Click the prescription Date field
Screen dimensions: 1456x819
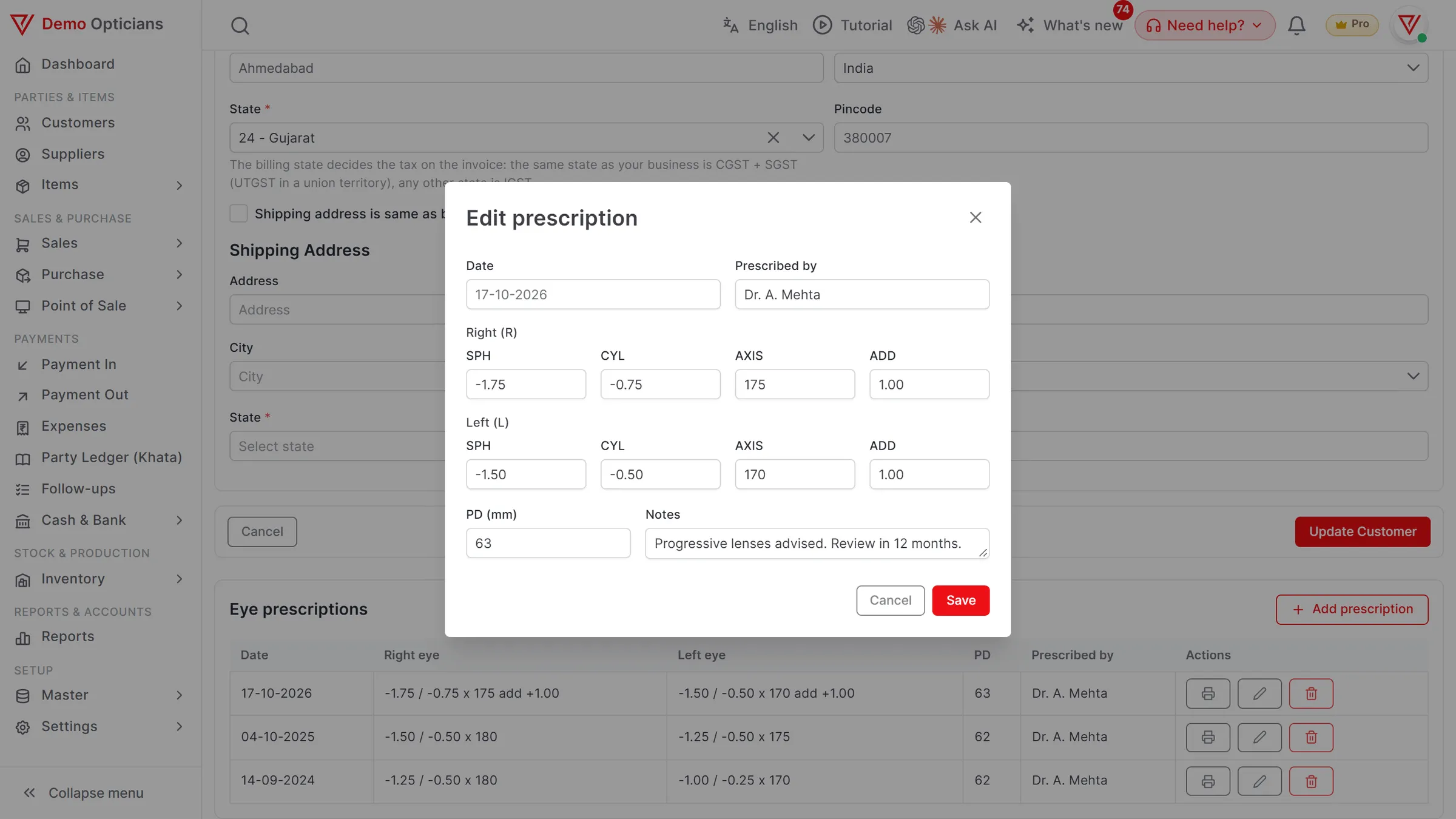point(593,294)
